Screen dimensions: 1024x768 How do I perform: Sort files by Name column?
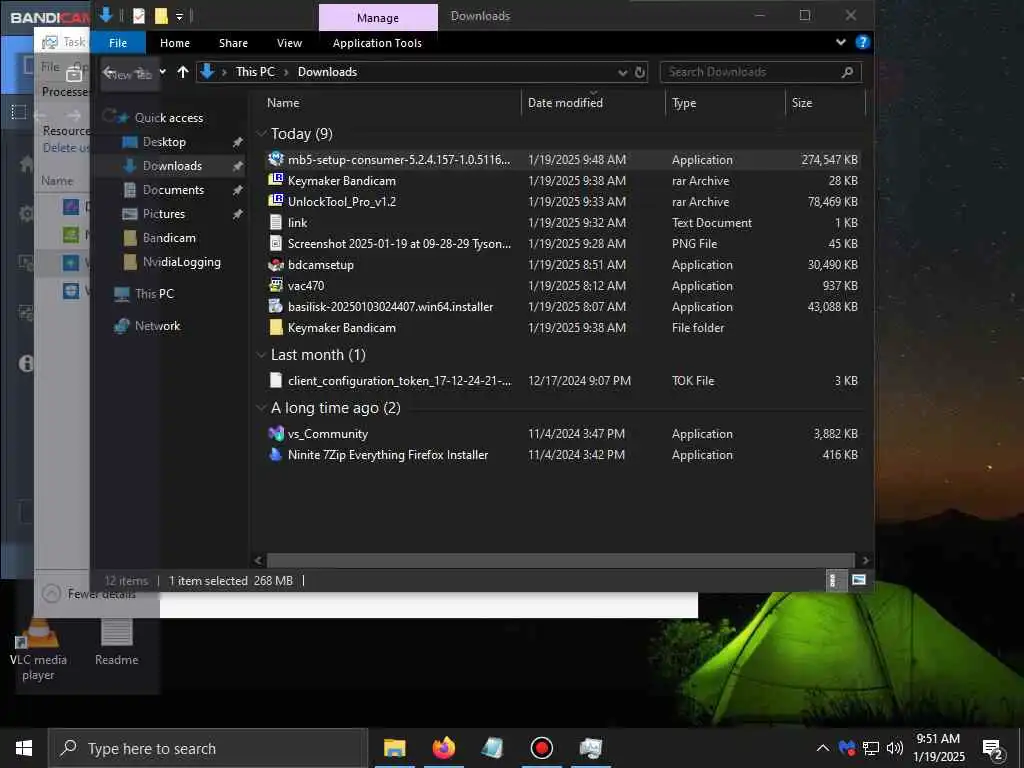coord(283,103)
